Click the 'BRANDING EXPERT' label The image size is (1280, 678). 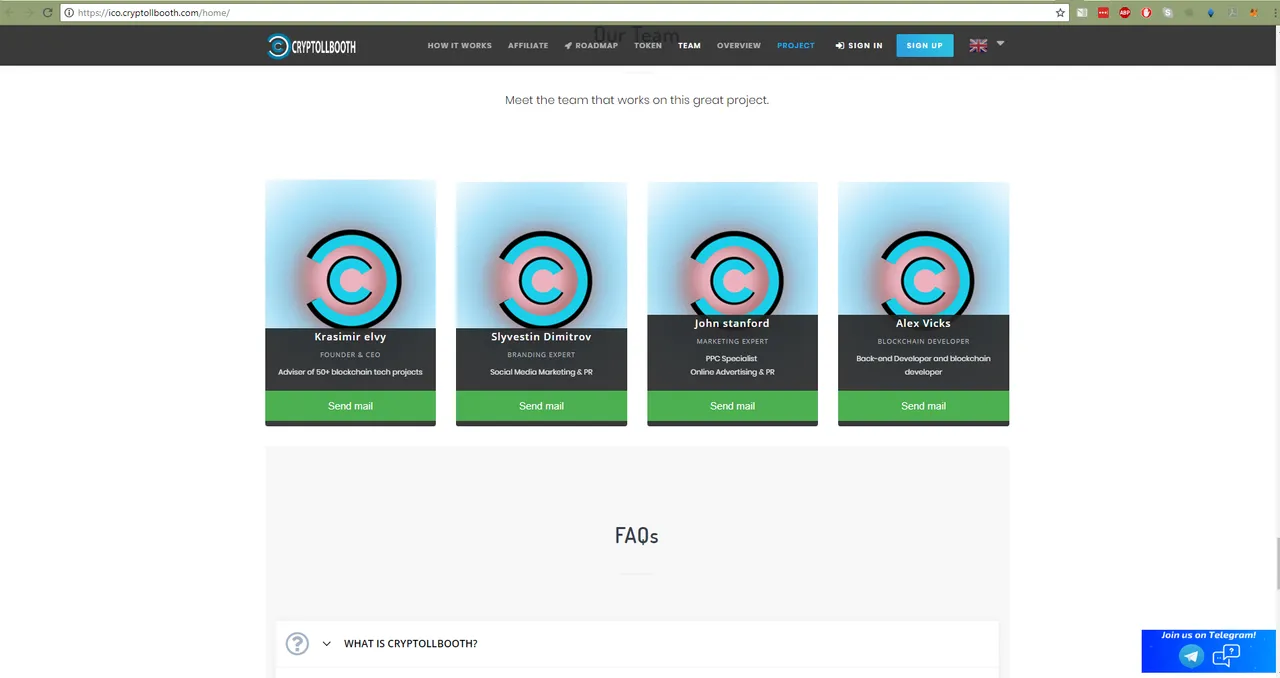click(541, 355)
